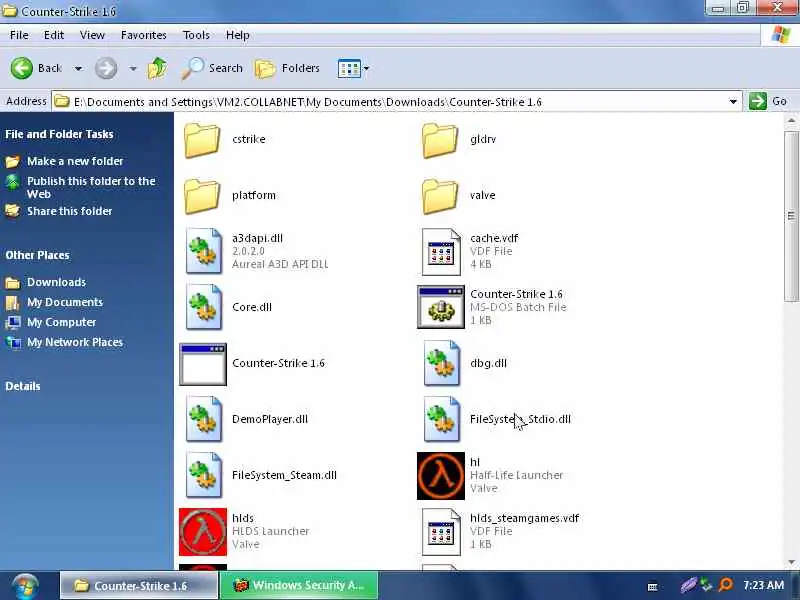Screen dimensions: 800x600
Task: Select the hlds_steamgames.vdf file icon
Action: click(441, 532)
